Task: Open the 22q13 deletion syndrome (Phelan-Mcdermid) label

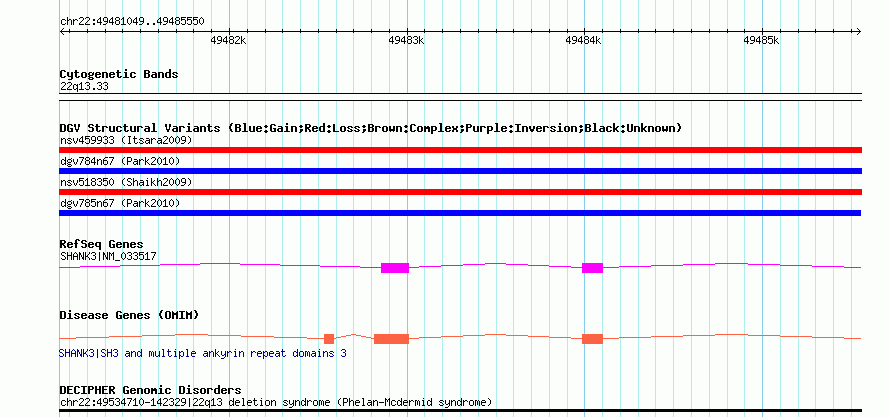Action: (276, 403)
